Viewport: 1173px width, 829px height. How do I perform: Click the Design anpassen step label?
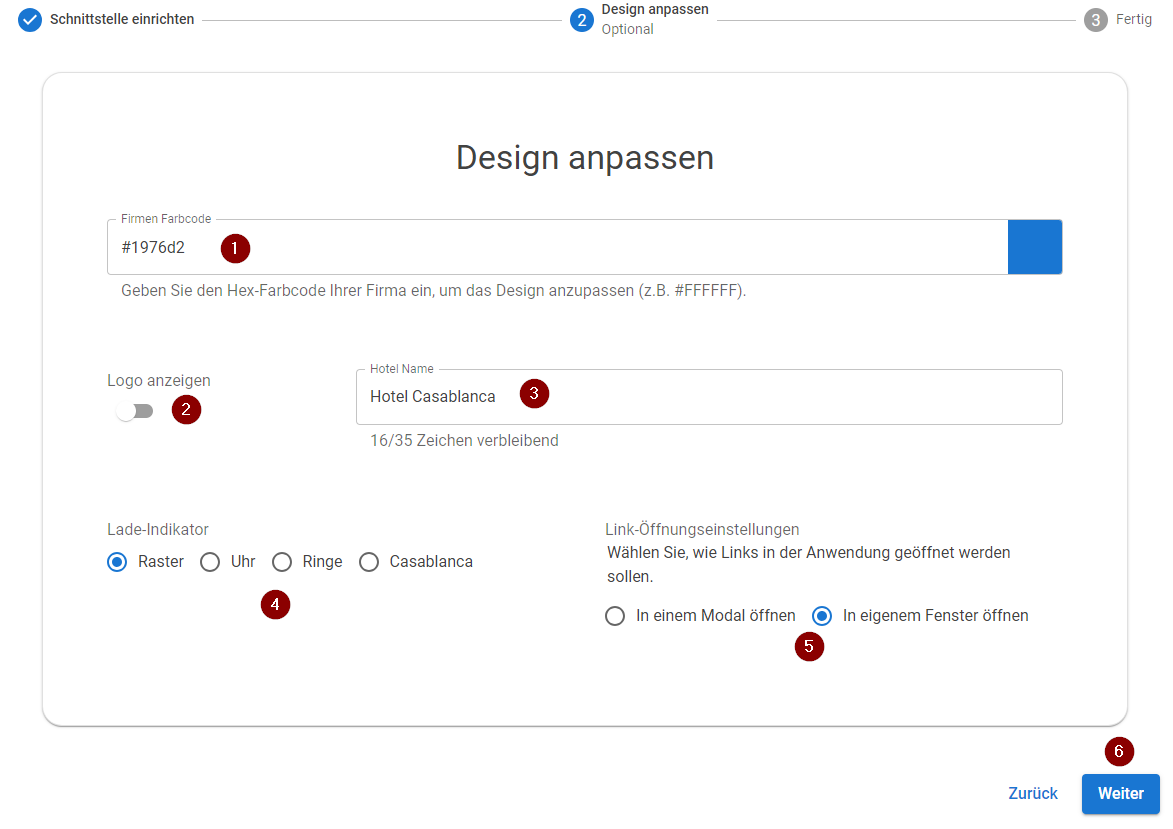pyautogui.click(x=655, y=9)
